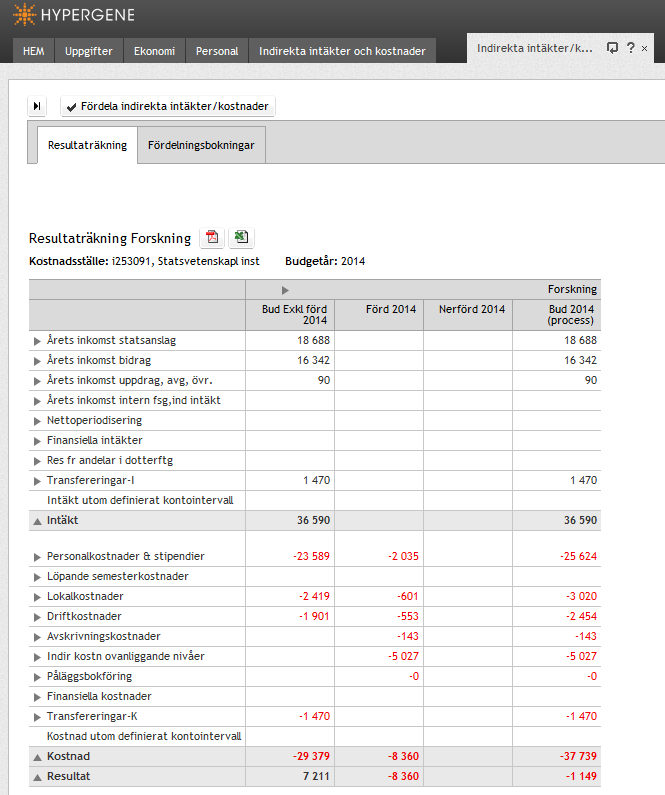The width and height of the screenshot is (665, 795).
Task: Click the Bud 2014 (process) column header
Action: pos(557,315)
